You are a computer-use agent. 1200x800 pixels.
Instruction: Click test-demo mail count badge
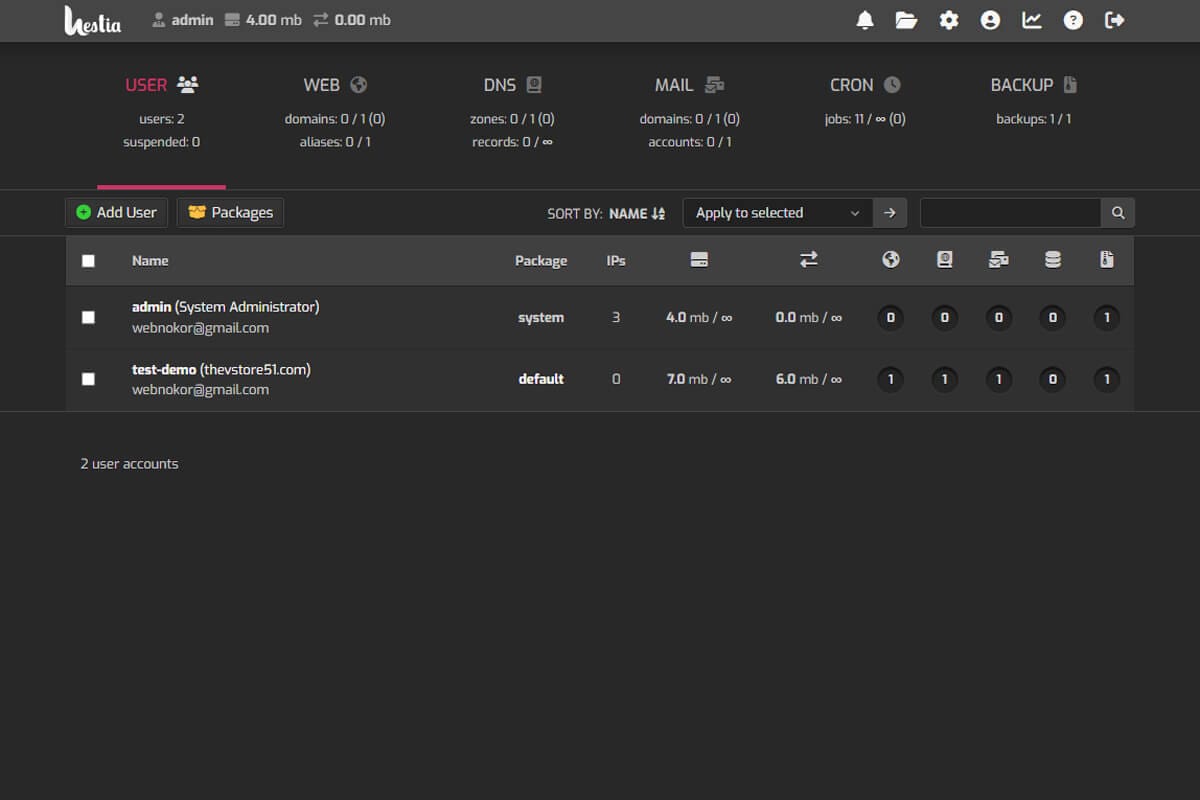pyautogui.click(x=998, y=379)
